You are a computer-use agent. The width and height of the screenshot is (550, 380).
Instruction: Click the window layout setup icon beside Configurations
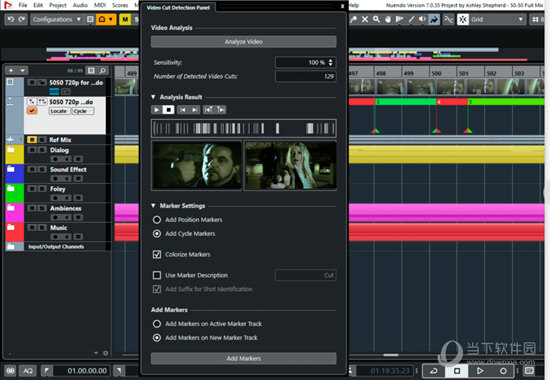(90, 19)
